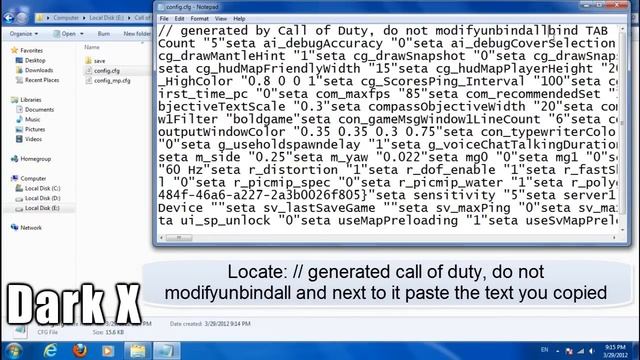Open the File menu in Notepad

164,19
